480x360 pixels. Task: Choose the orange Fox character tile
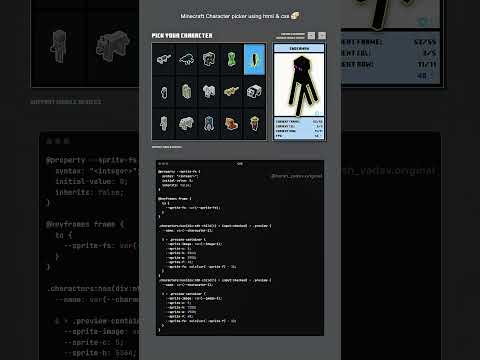(x=232, y=124)
